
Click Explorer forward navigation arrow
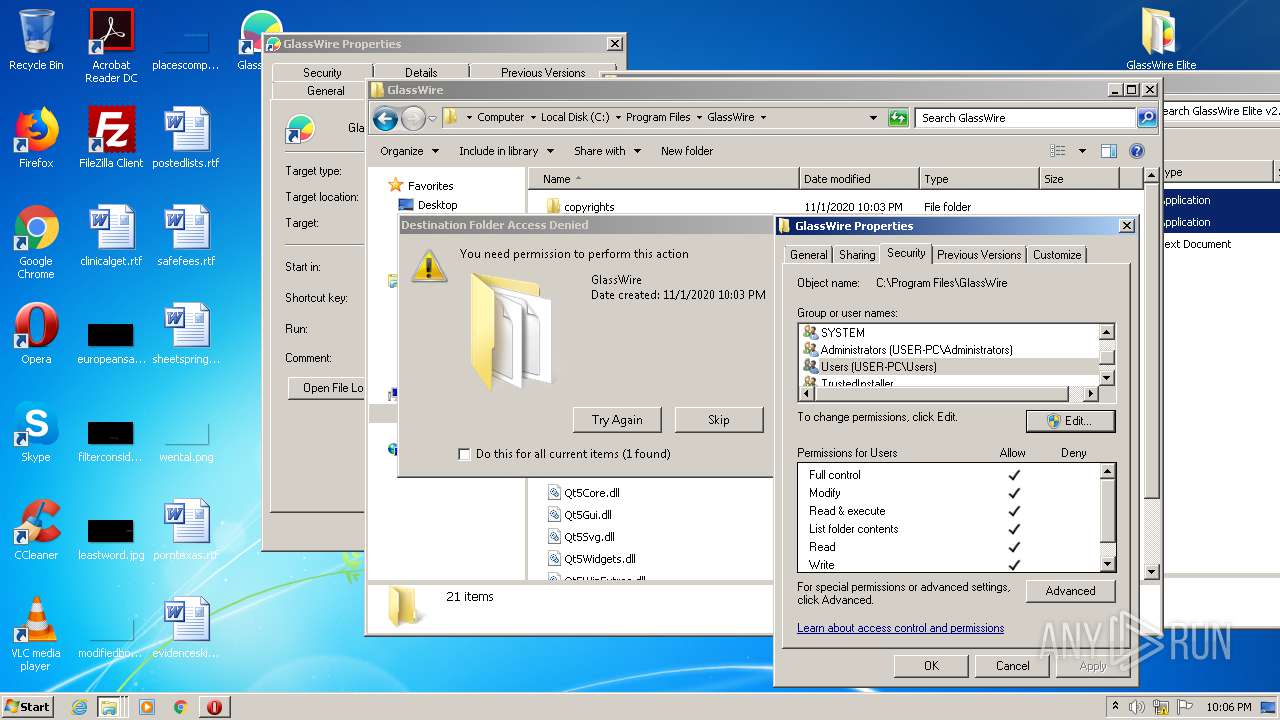[412, 119]
